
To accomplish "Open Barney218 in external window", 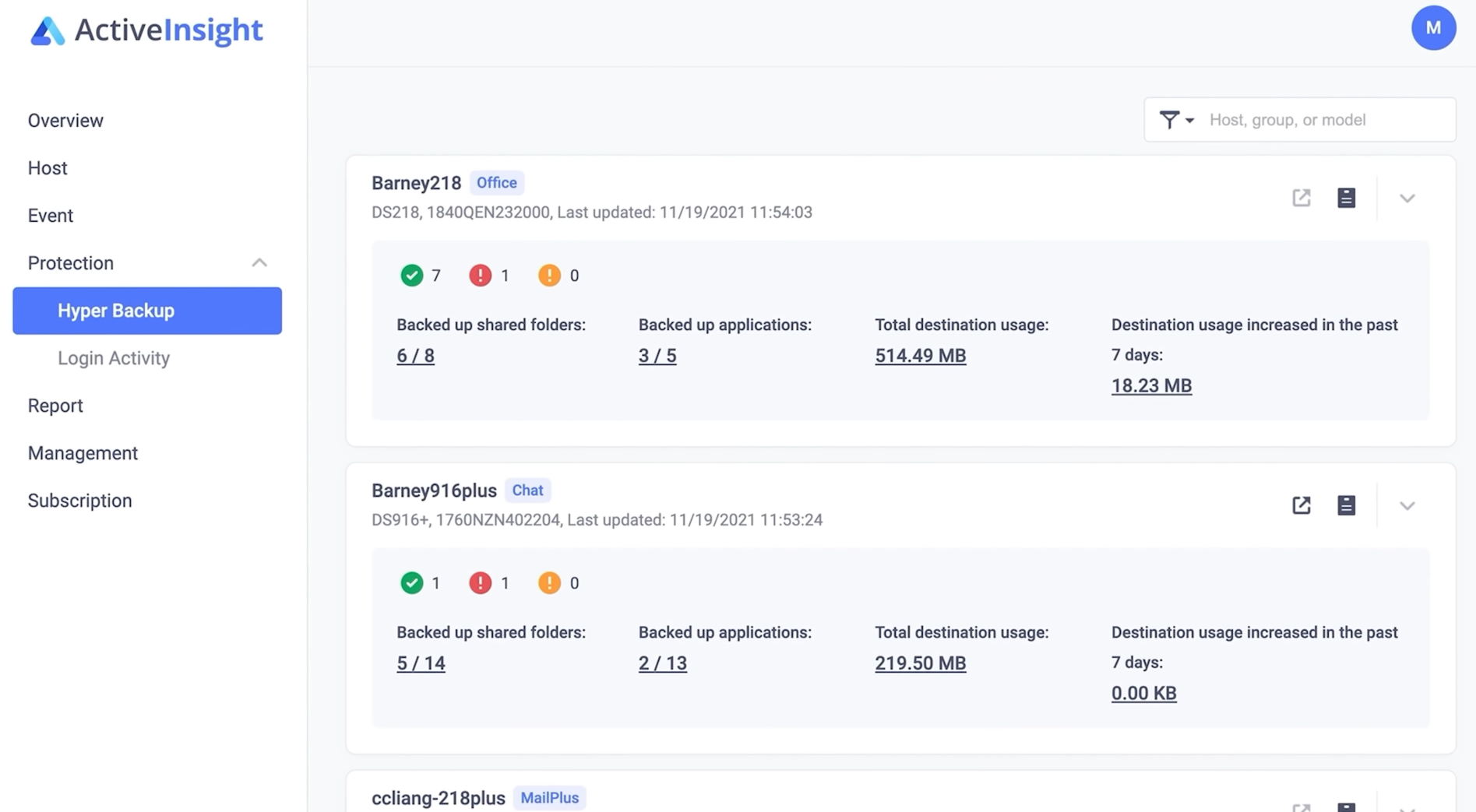I will (x=1302, y=198).
